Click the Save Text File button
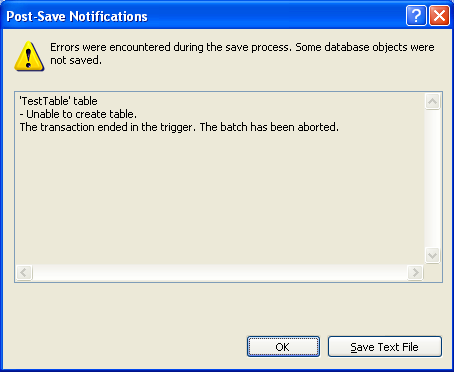Image resolution: width=454 pixels, height=372 pixels. (385, 347)
